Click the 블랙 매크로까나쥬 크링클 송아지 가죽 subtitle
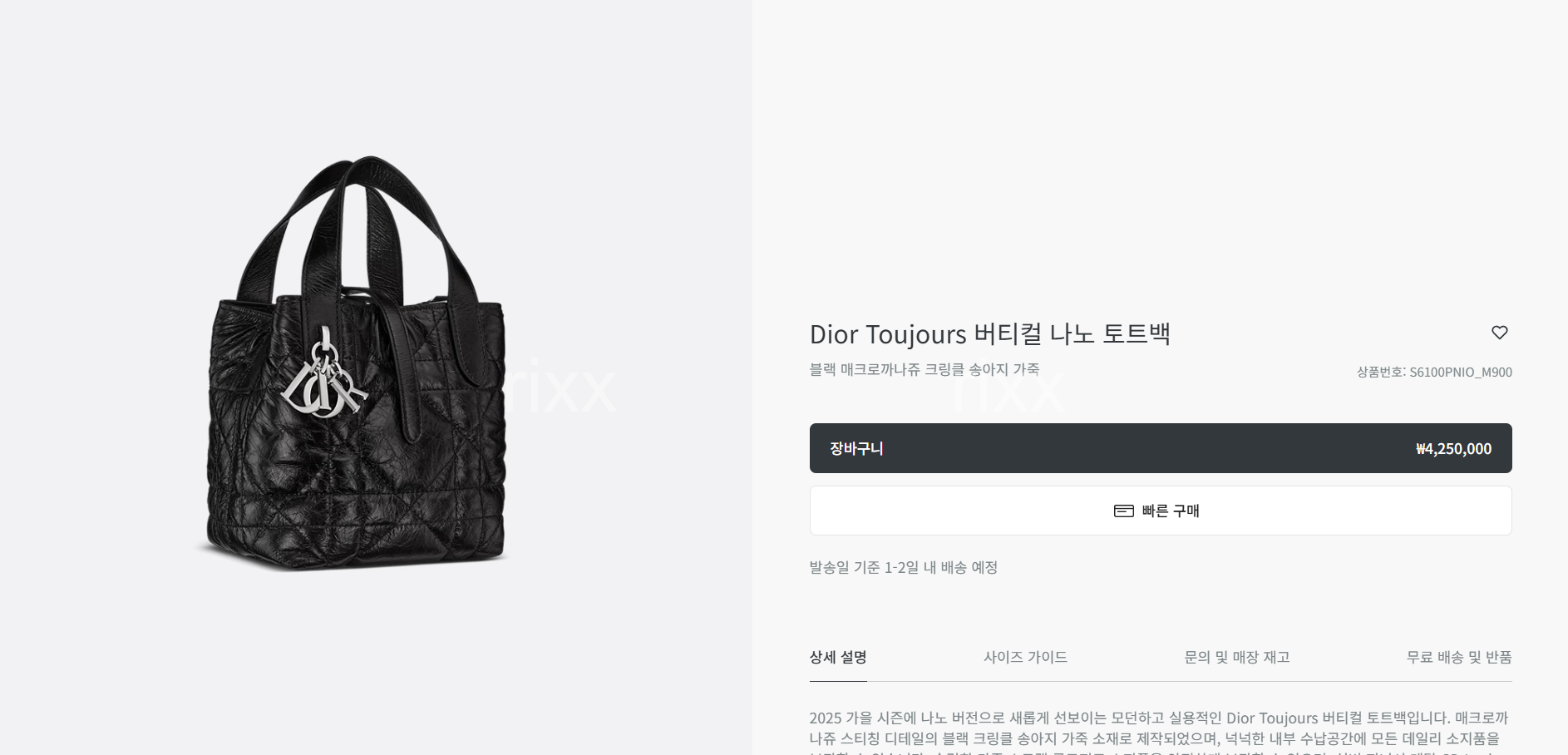This screenshot has width=1568, height=755. point(925,369)
